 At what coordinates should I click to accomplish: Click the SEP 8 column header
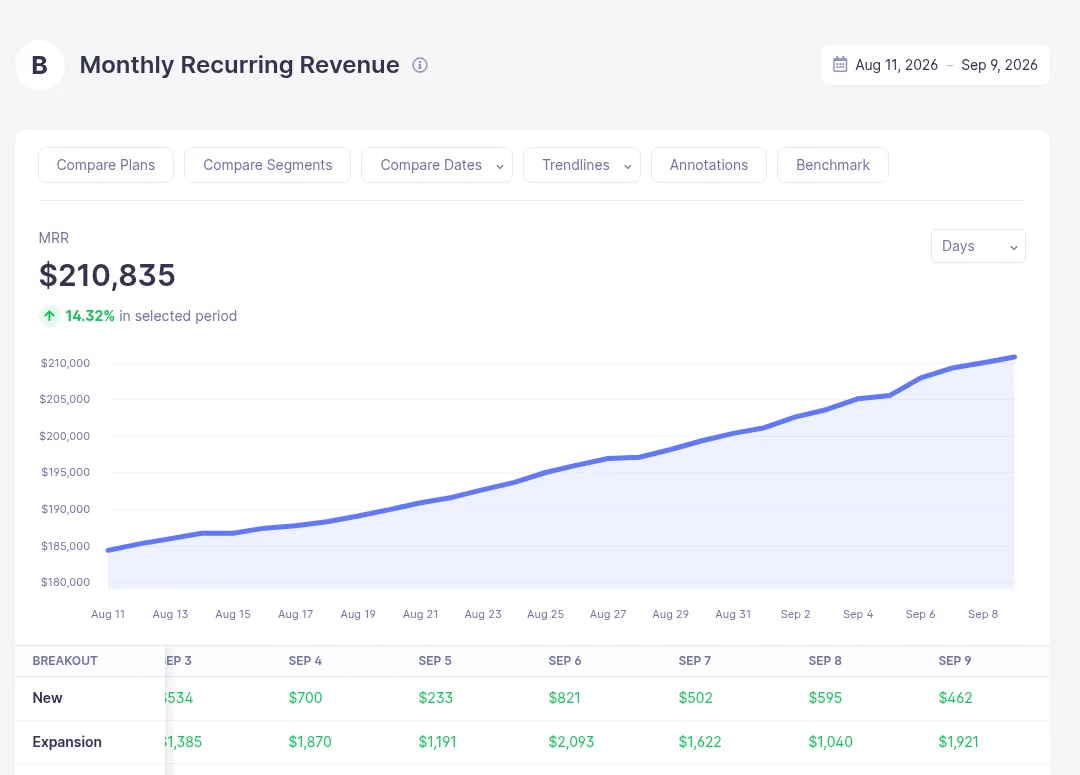tap(825, 661)
